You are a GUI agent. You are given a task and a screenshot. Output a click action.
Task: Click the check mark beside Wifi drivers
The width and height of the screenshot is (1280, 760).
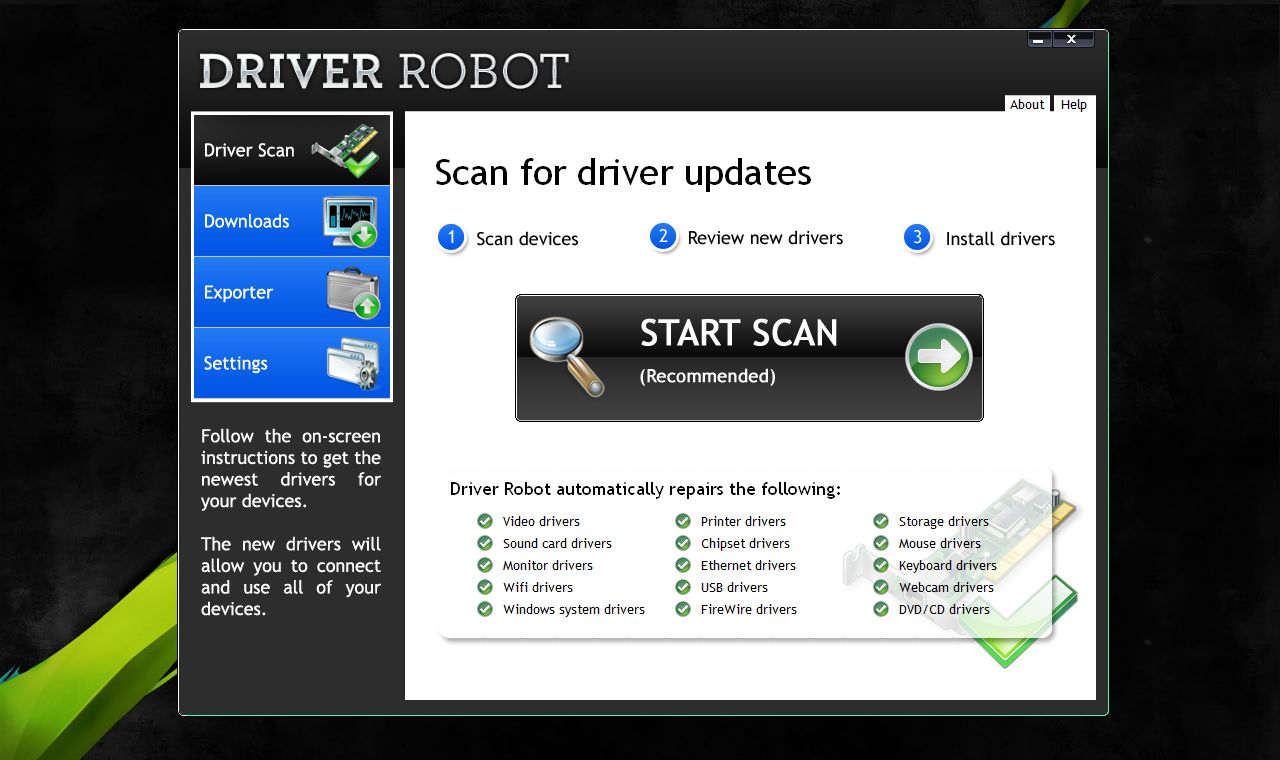coord(485,587)
